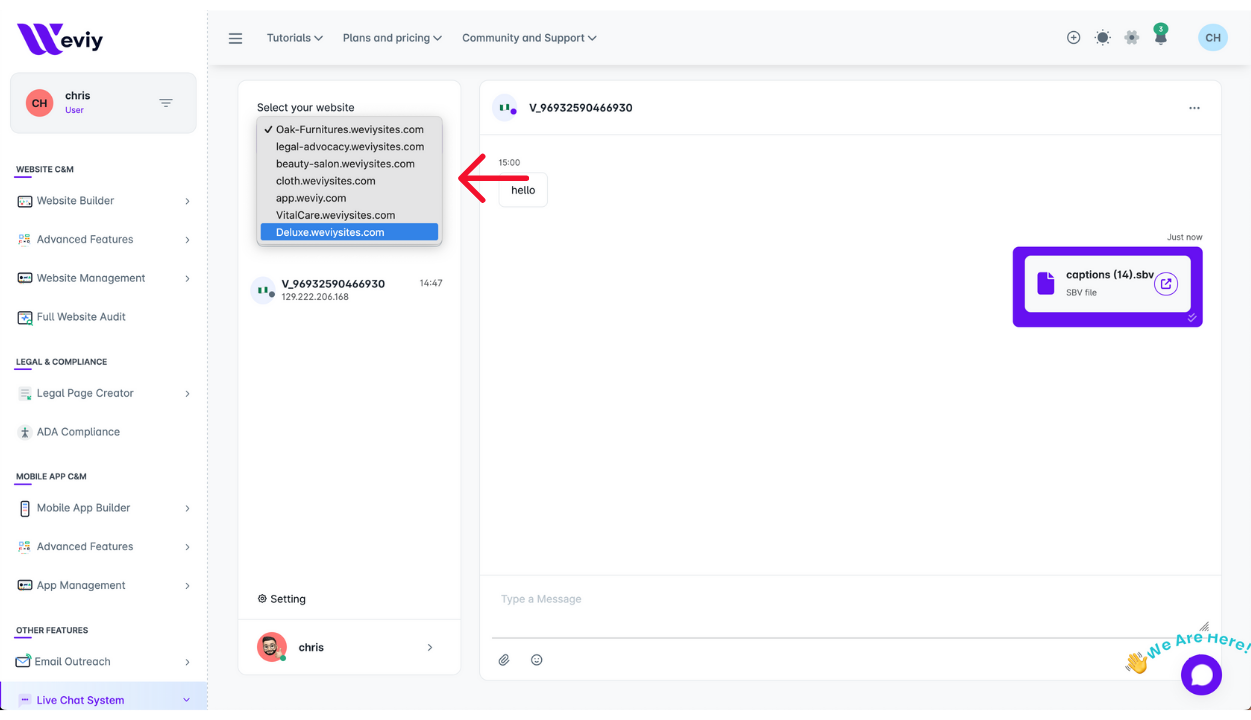Open the Full Website Audit link
The height and width of the screenshot is (720, 1251).
click(x=81, y=317)
